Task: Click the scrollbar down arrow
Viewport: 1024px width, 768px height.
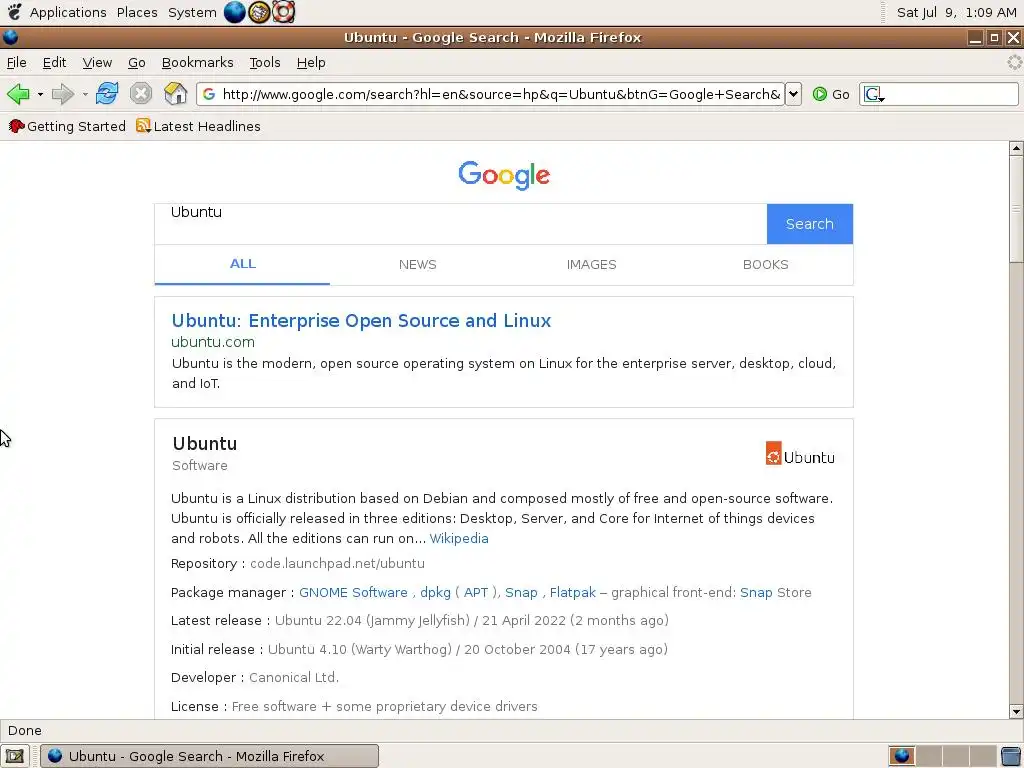Action: click(x=1016, y=711)
